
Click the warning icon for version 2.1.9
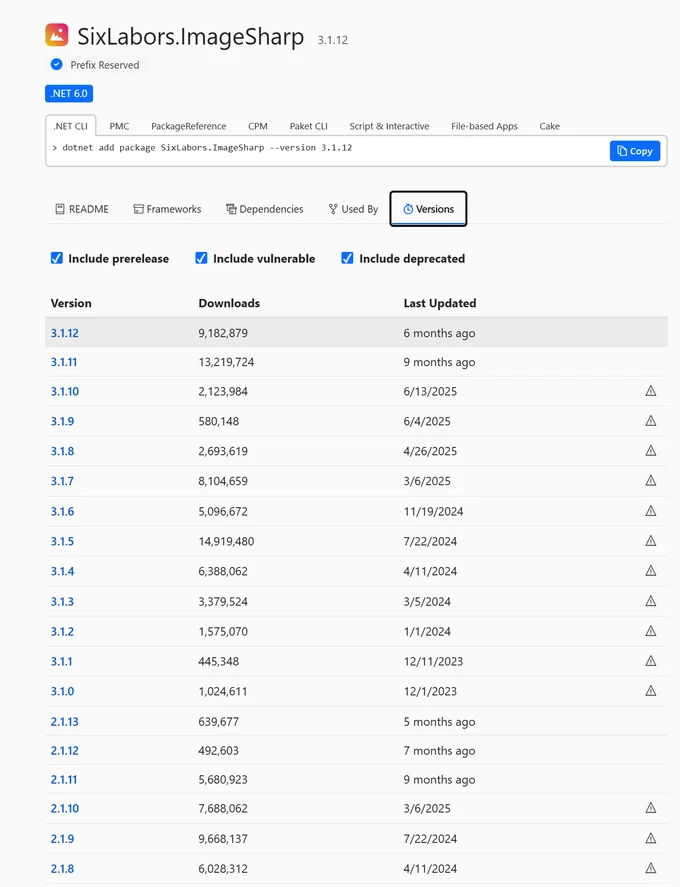tap(651, 838)
